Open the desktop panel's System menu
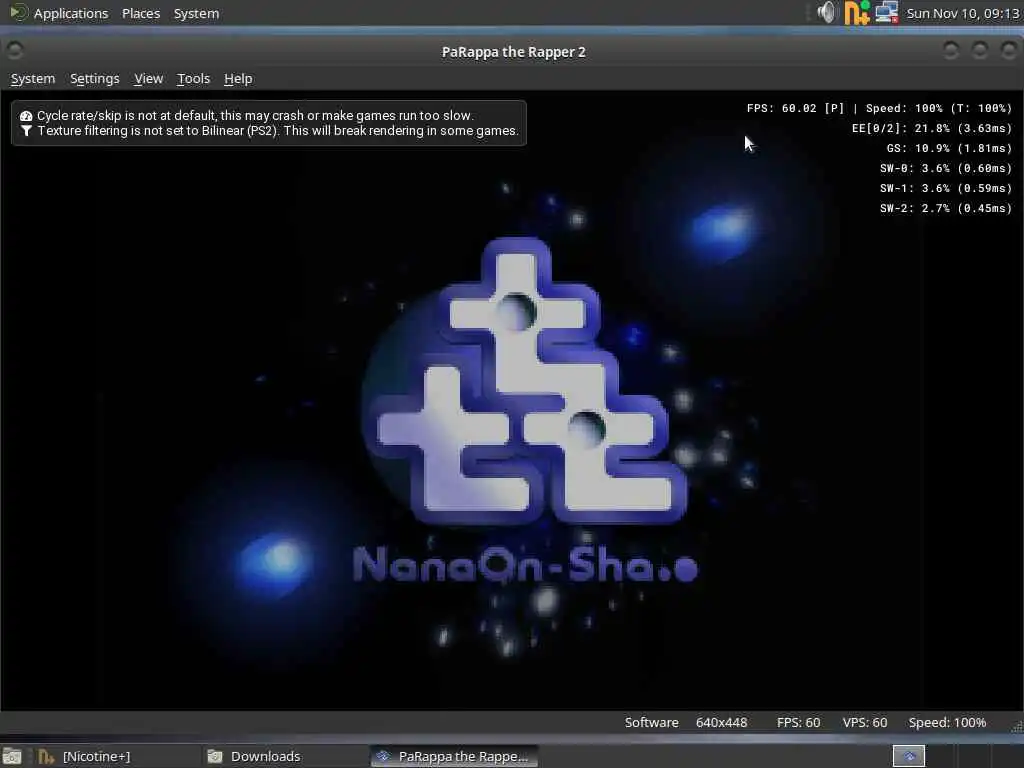This screenshot has width=1024, height=768. [x=196, y=13]
